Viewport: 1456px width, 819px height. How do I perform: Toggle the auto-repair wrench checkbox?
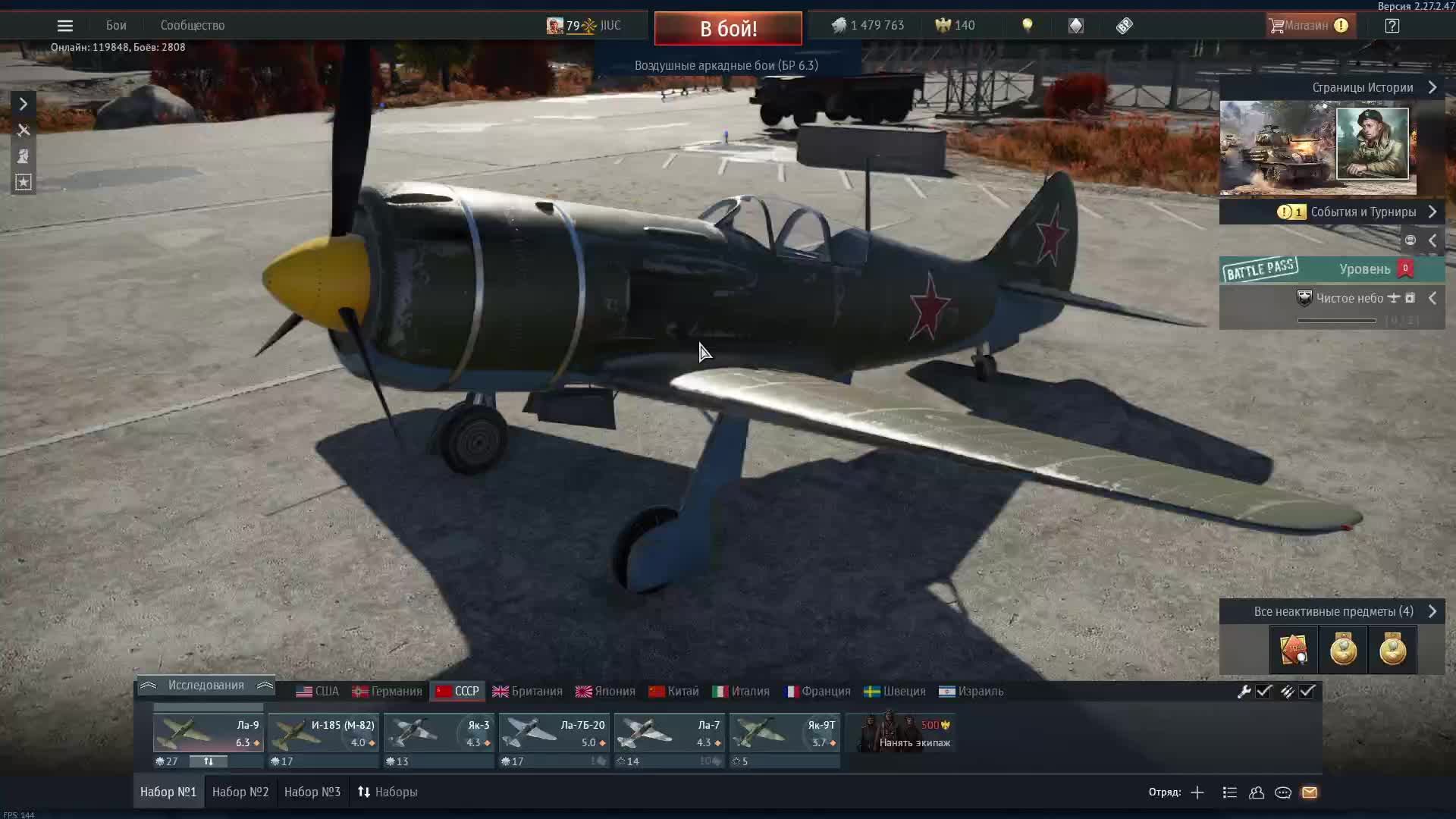[1263, 692]
